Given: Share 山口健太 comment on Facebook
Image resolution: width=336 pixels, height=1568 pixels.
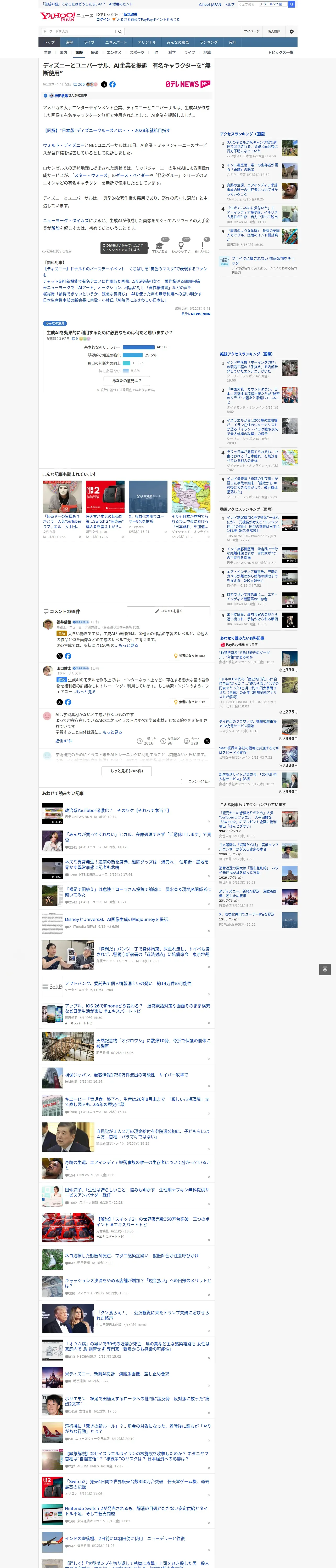Looking at the screenshot, I should tap(68, 702).
